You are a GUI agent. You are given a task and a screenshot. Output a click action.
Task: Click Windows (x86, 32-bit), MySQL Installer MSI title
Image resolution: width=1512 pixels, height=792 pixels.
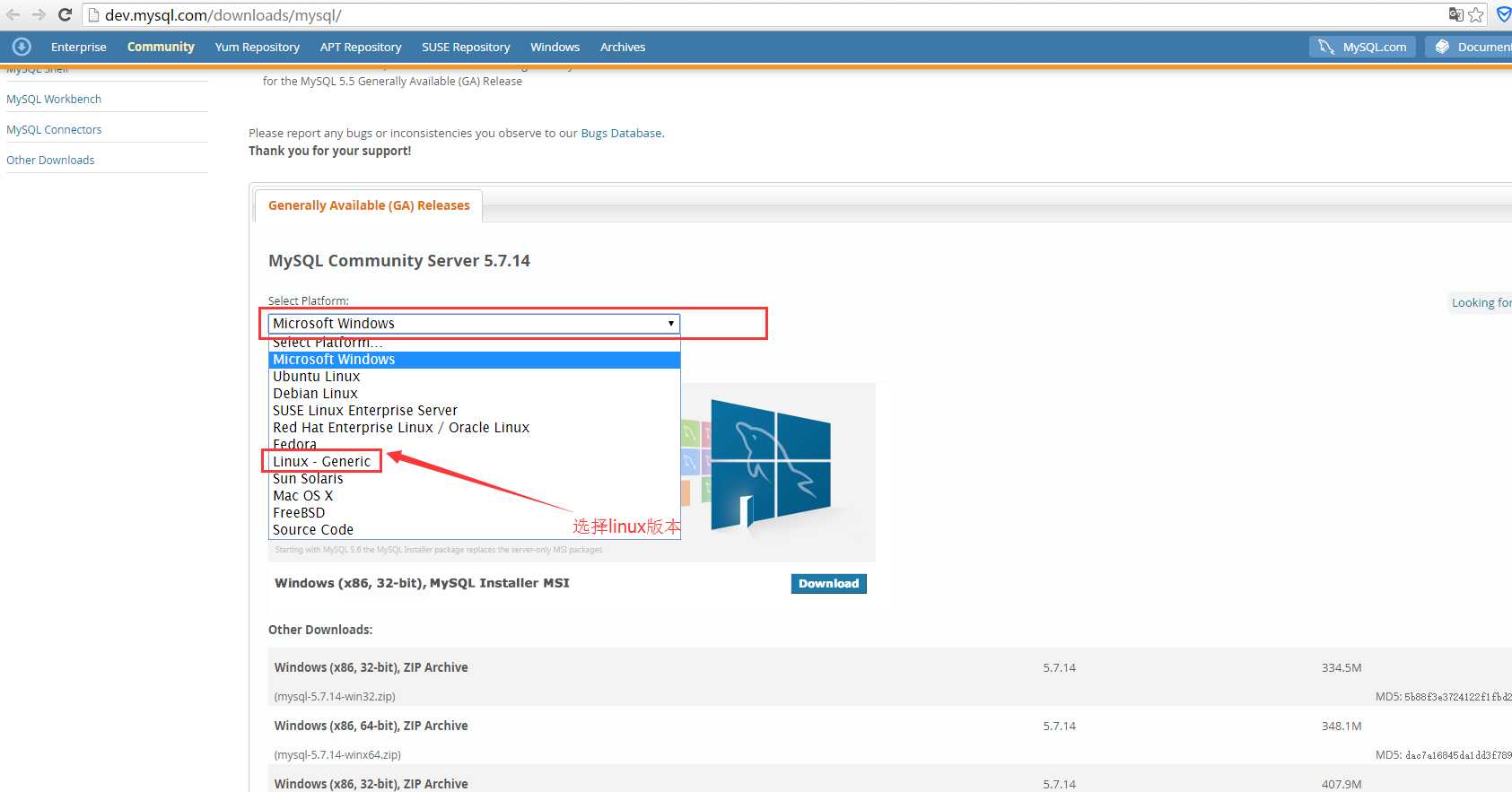click(x=422, y=583)
